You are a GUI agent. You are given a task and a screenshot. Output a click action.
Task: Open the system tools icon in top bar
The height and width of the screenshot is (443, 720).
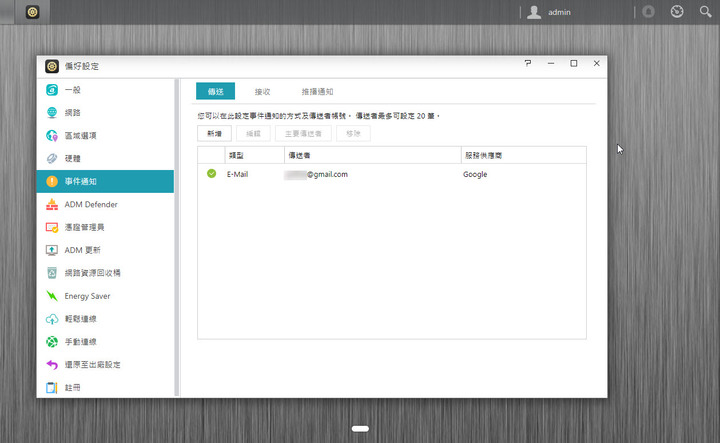click(677, 11)
